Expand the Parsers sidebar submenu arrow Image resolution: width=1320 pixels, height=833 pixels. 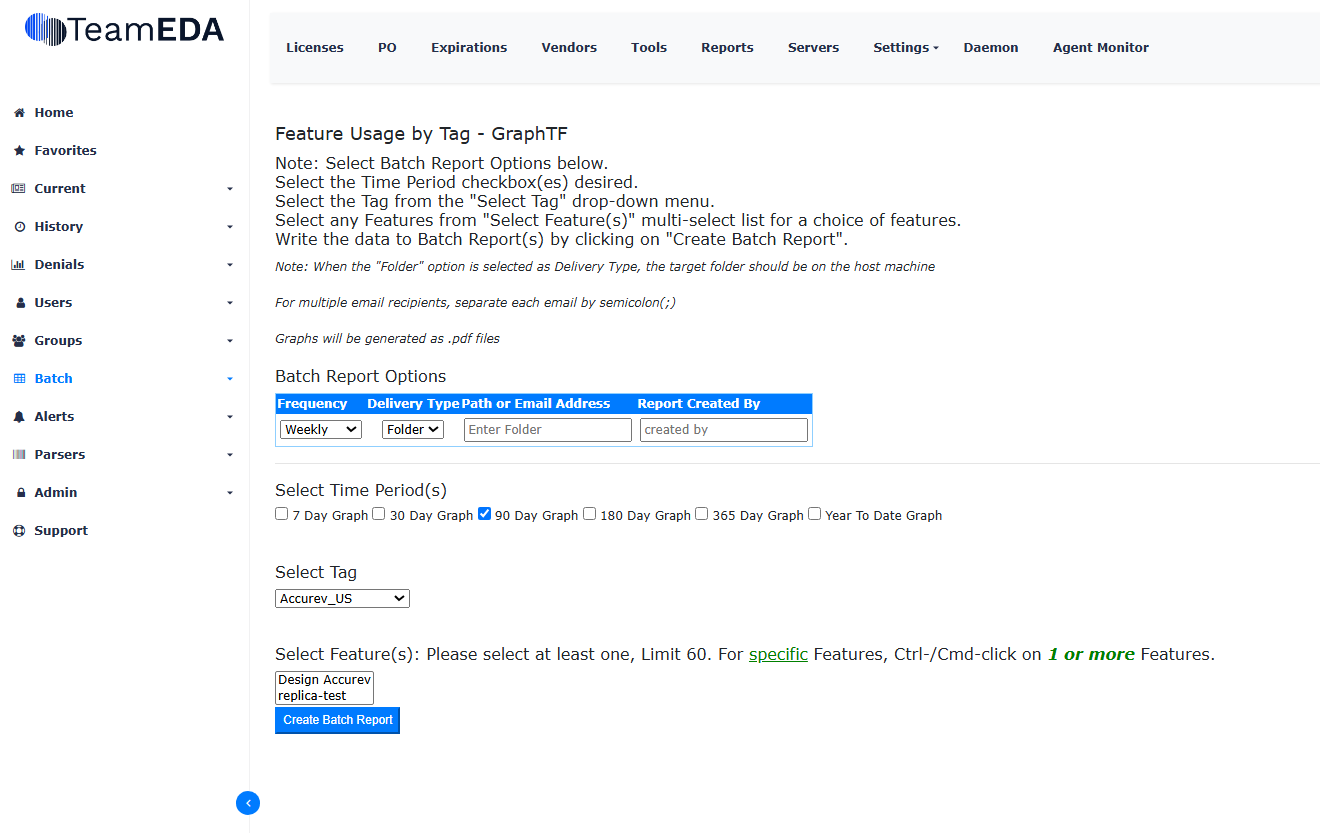tap(230, 455)
